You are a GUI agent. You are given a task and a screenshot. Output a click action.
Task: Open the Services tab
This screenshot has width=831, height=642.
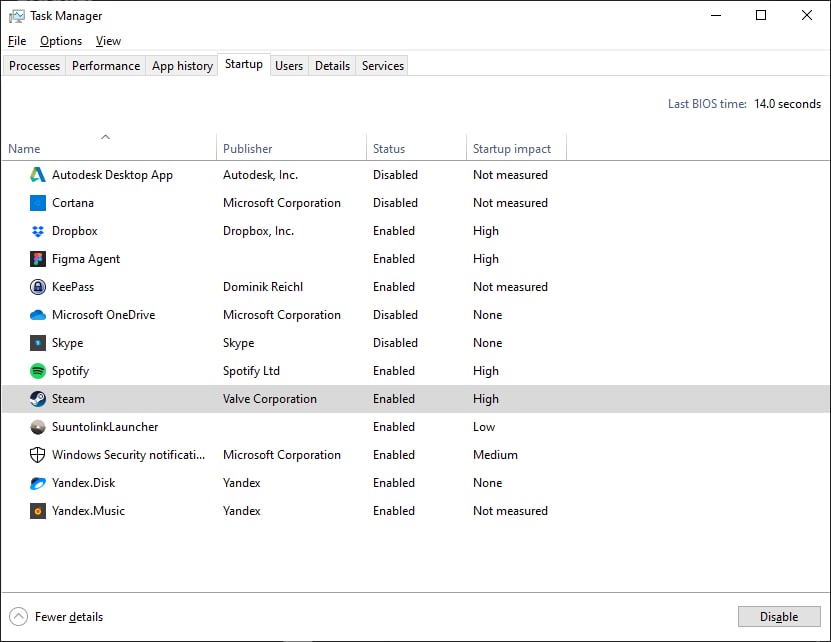click(x=383, y=66)
